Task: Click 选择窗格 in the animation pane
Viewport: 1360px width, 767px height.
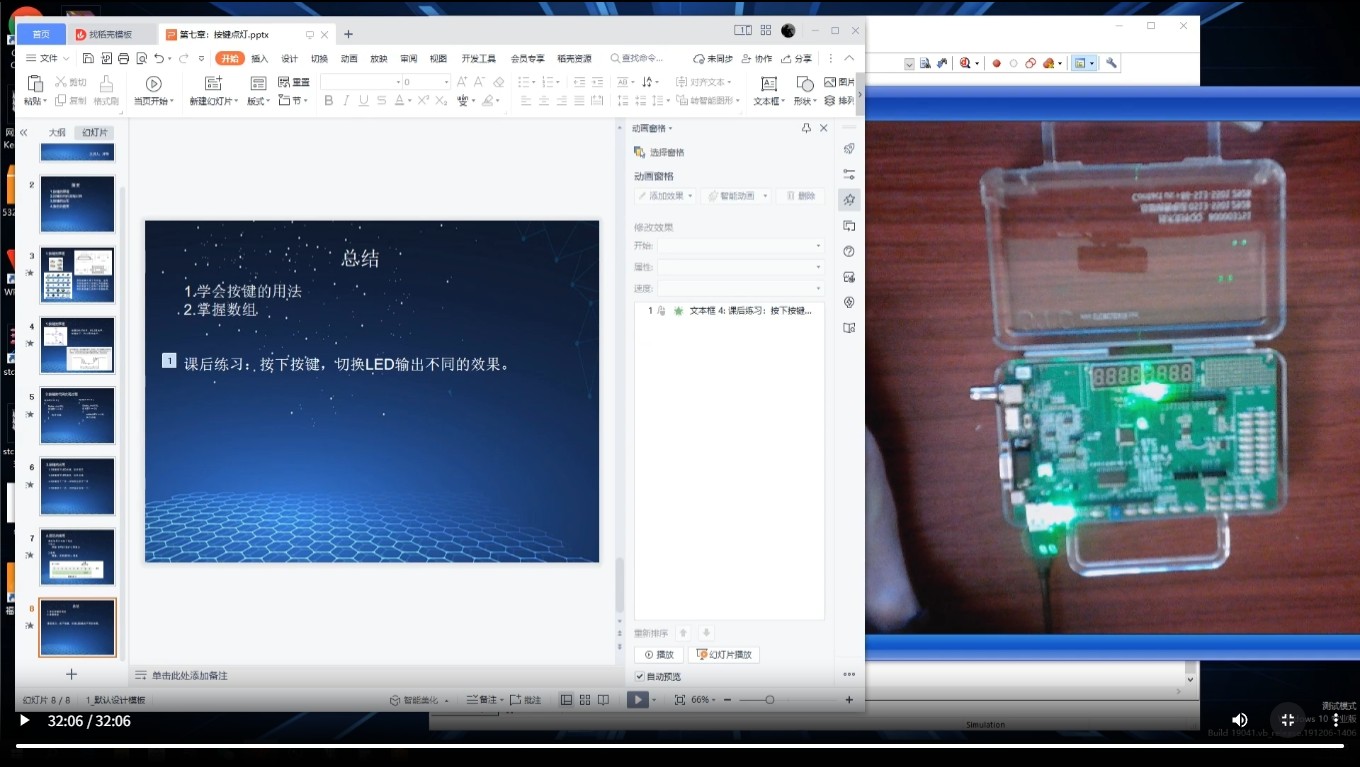Action: (x=659, y=152)
